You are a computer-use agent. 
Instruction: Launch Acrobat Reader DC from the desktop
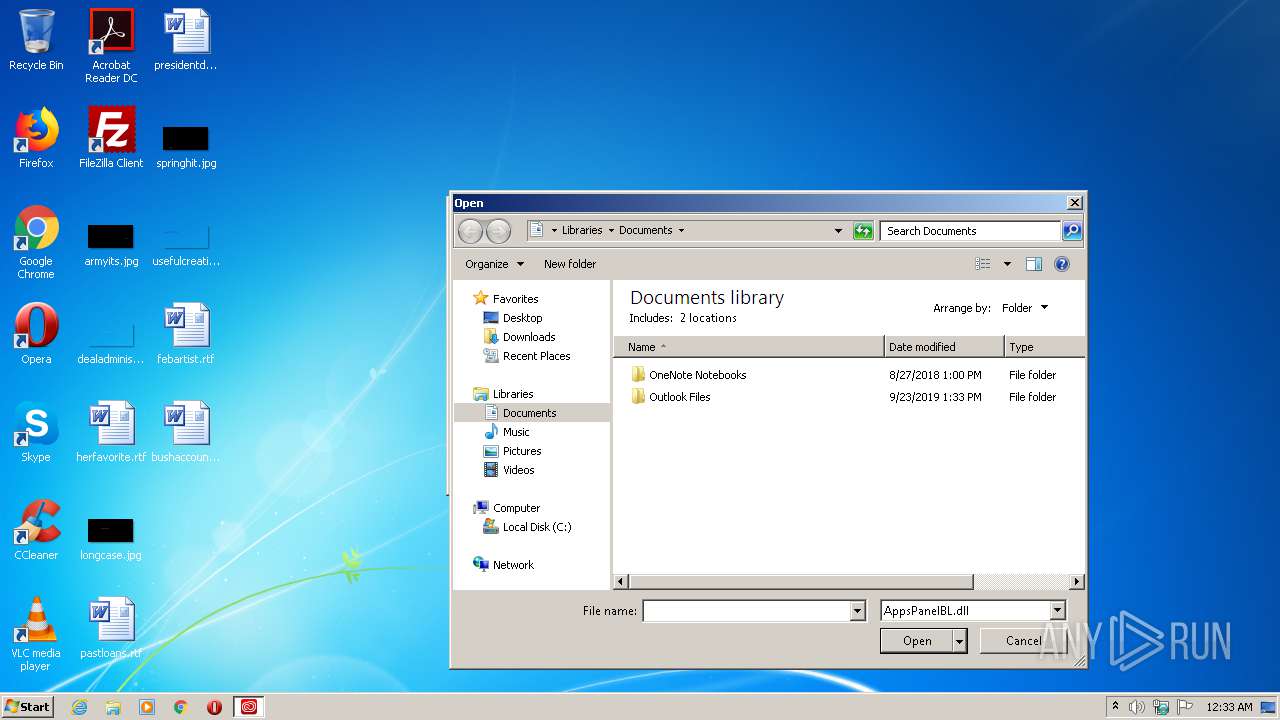coord(111,45)
